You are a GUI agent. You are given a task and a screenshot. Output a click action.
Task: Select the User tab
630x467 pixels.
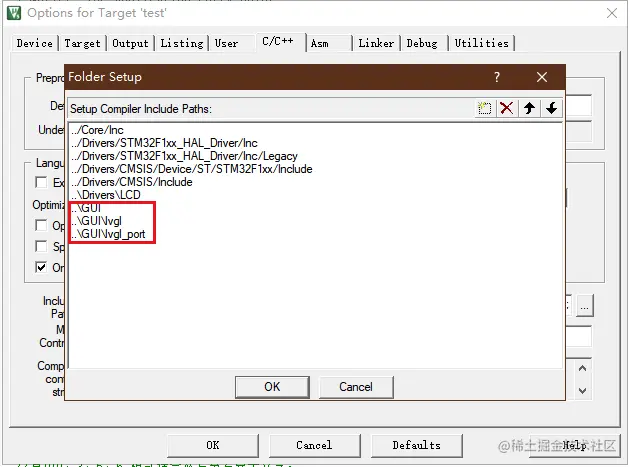226,43
